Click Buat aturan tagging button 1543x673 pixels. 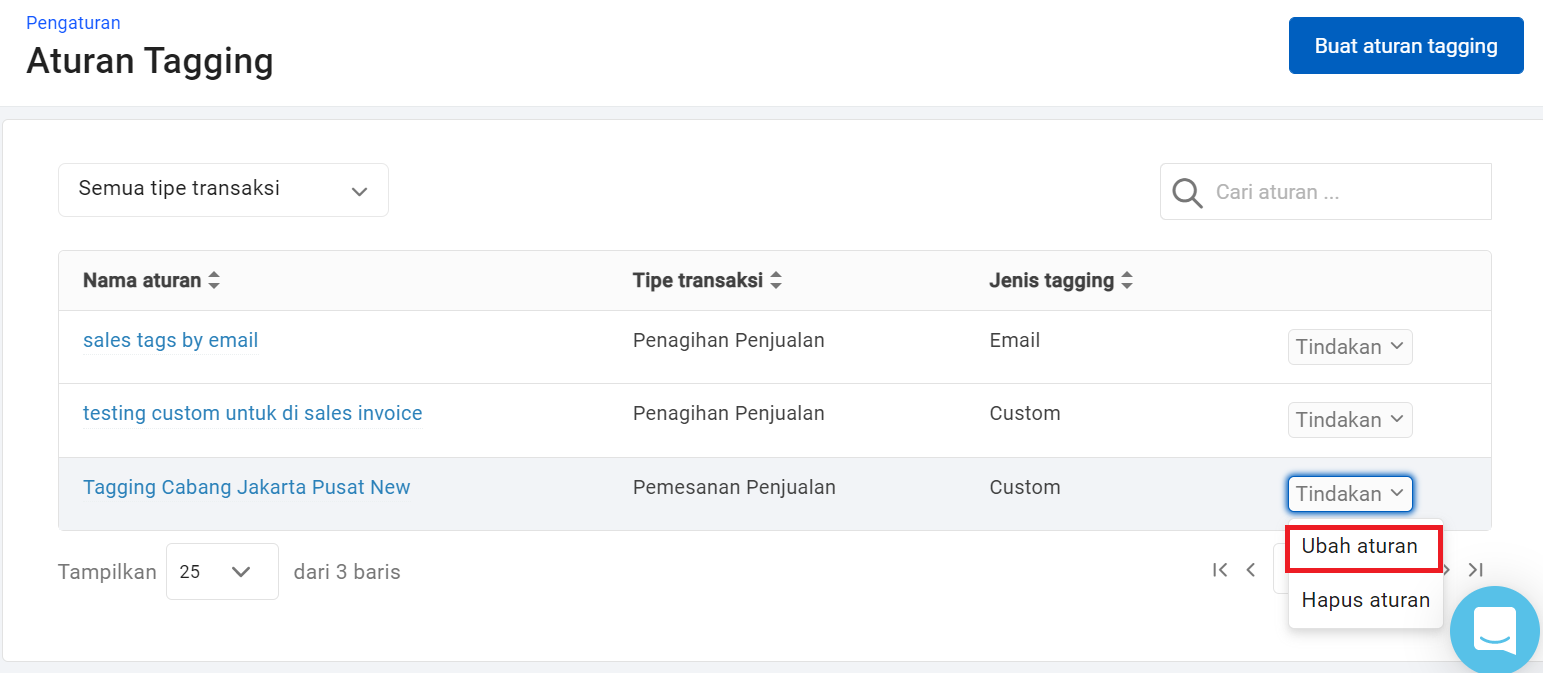[1405, 46]
